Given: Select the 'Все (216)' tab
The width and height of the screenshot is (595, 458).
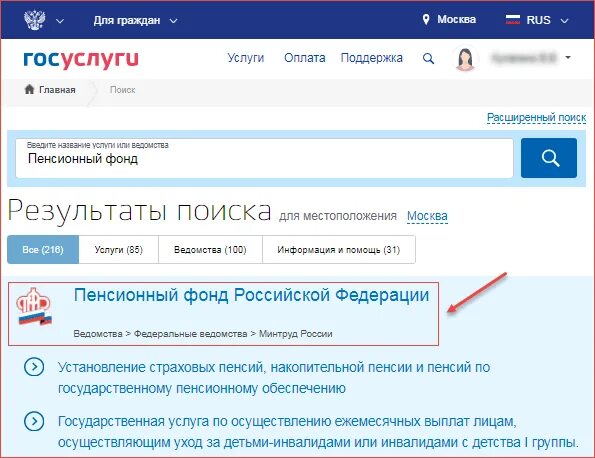Looking at the screenshot, I should (43, 250).
